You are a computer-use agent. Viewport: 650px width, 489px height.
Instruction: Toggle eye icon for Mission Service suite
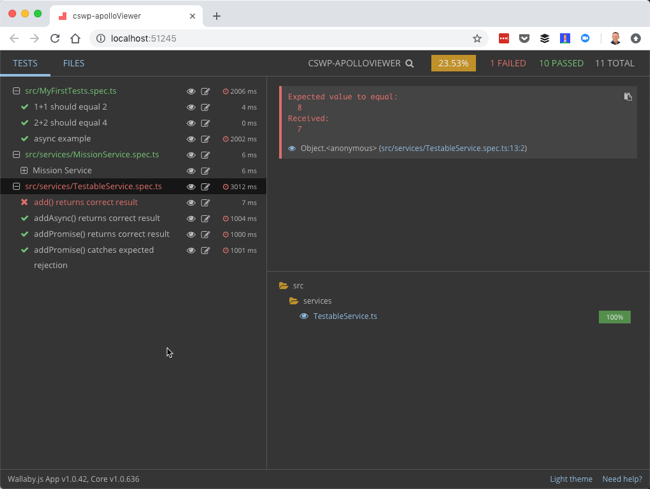point(191,171)
